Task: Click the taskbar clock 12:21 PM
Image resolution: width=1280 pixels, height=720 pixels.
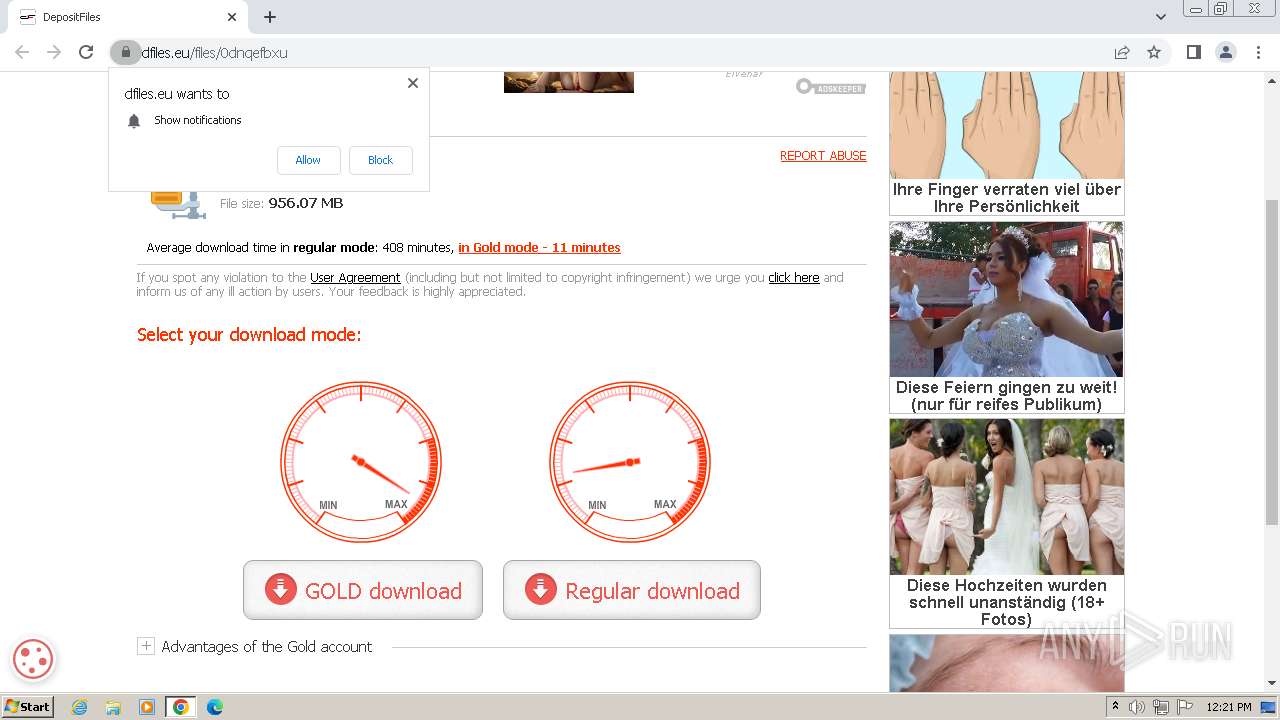Action: 1229,707
